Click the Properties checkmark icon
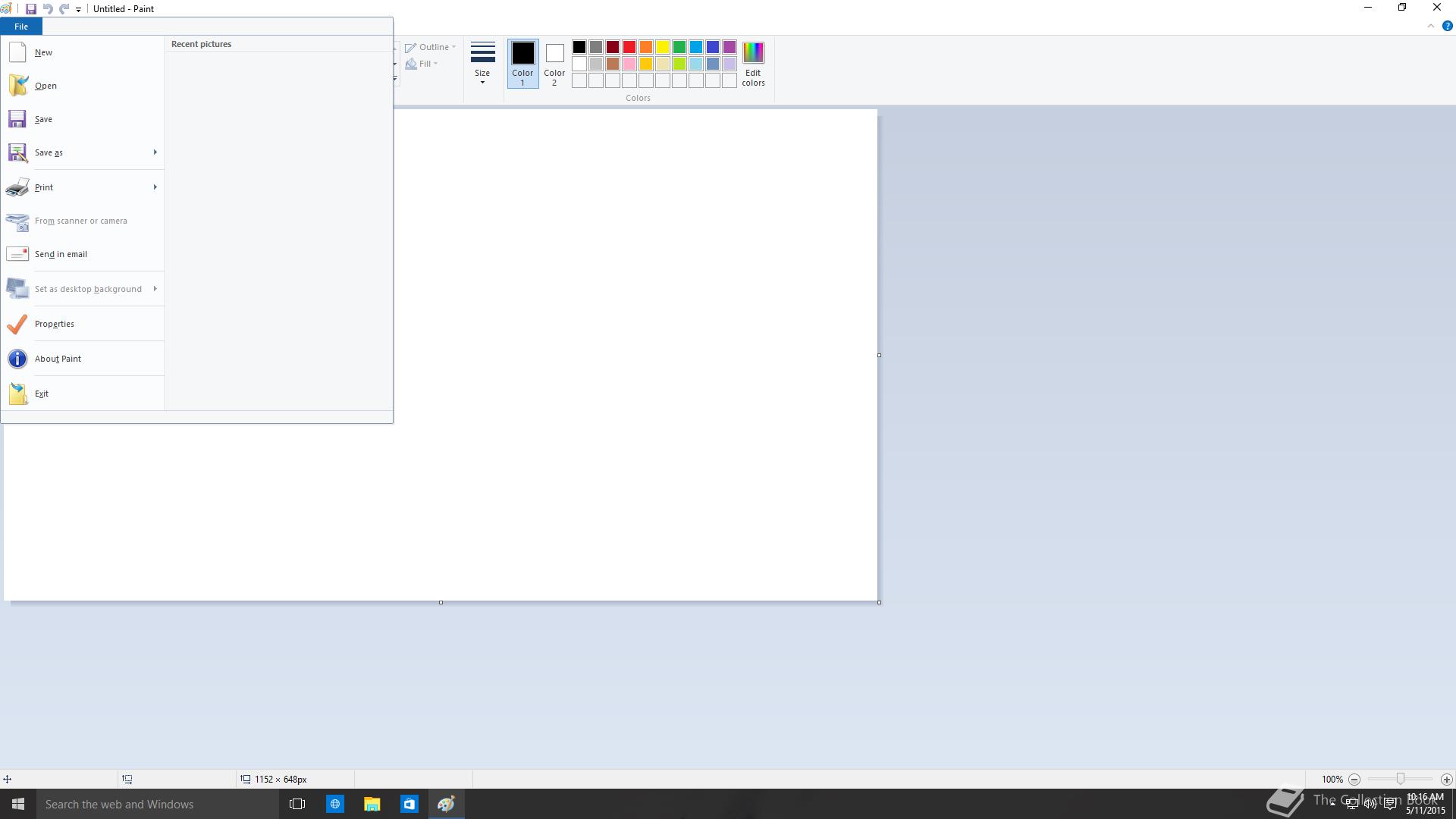 [17, 324]
